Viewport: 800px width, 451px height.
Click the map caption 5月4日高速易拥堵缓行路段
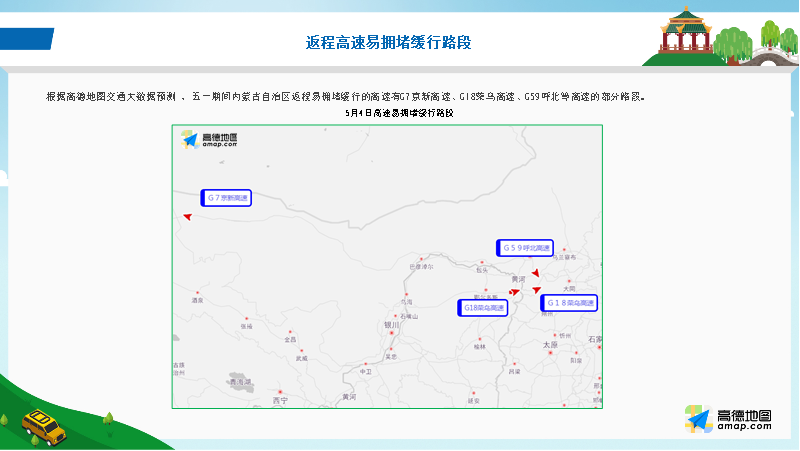[x=399, y=114]
